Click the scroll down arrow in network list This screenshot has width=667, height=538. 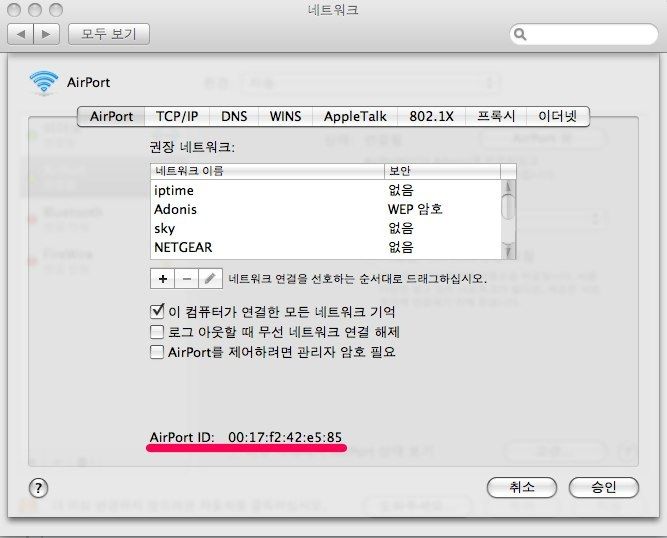[x=508, y=250]
